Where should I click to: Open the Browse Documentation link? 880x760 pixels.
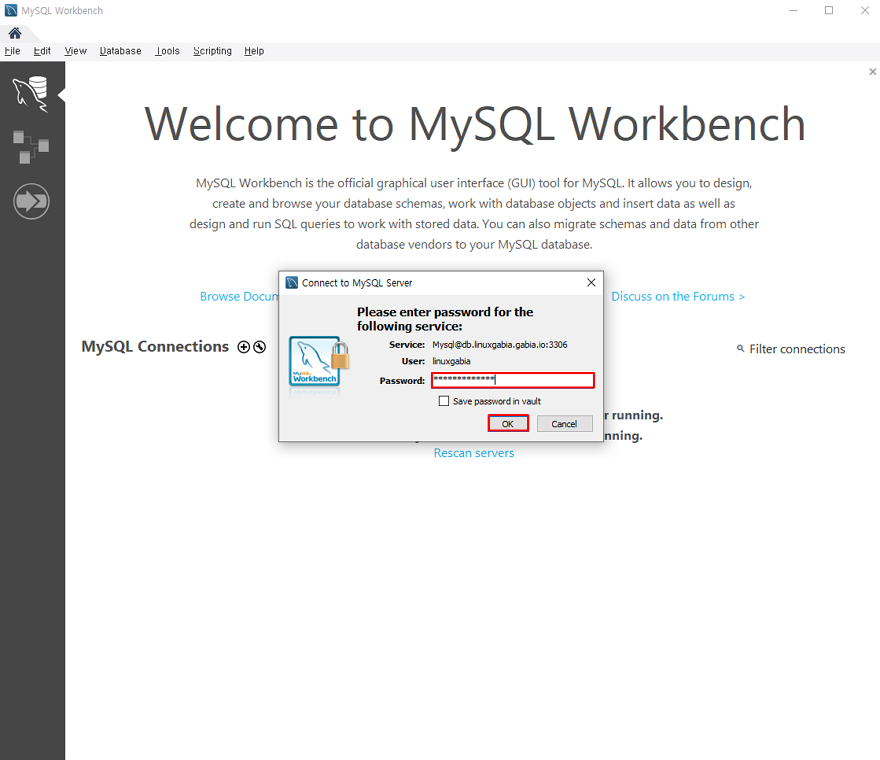(239, 296)
